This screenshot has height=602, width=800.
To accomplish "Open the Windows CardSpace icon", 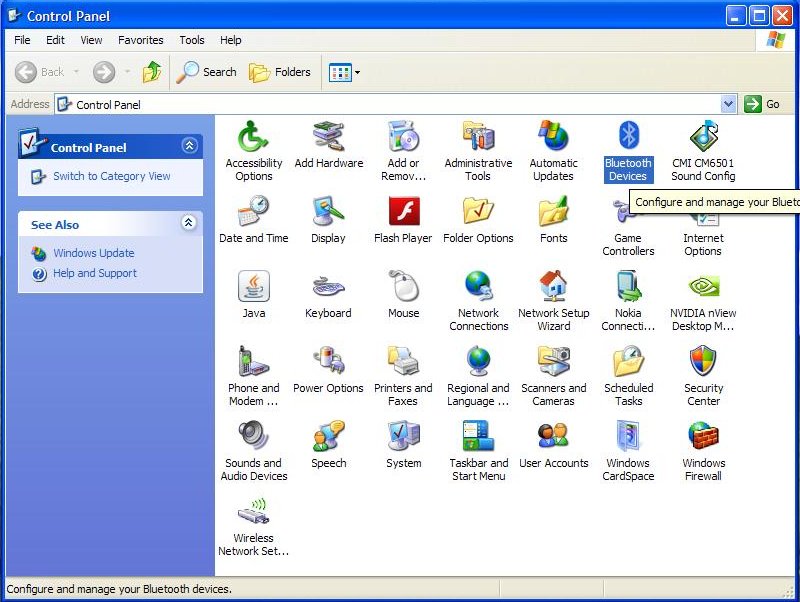I will pos(628,437).
